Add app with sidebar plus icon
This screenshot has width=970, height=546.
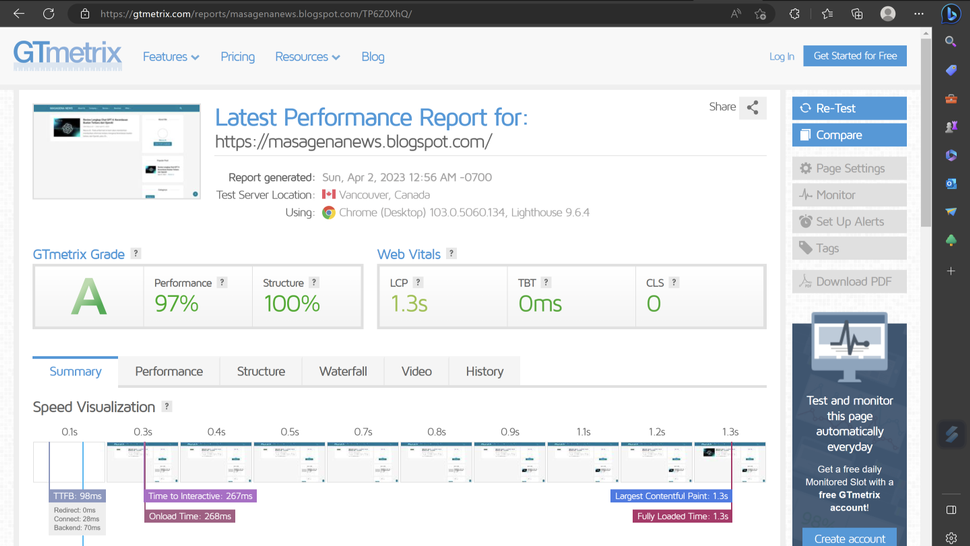click(951, 271)
